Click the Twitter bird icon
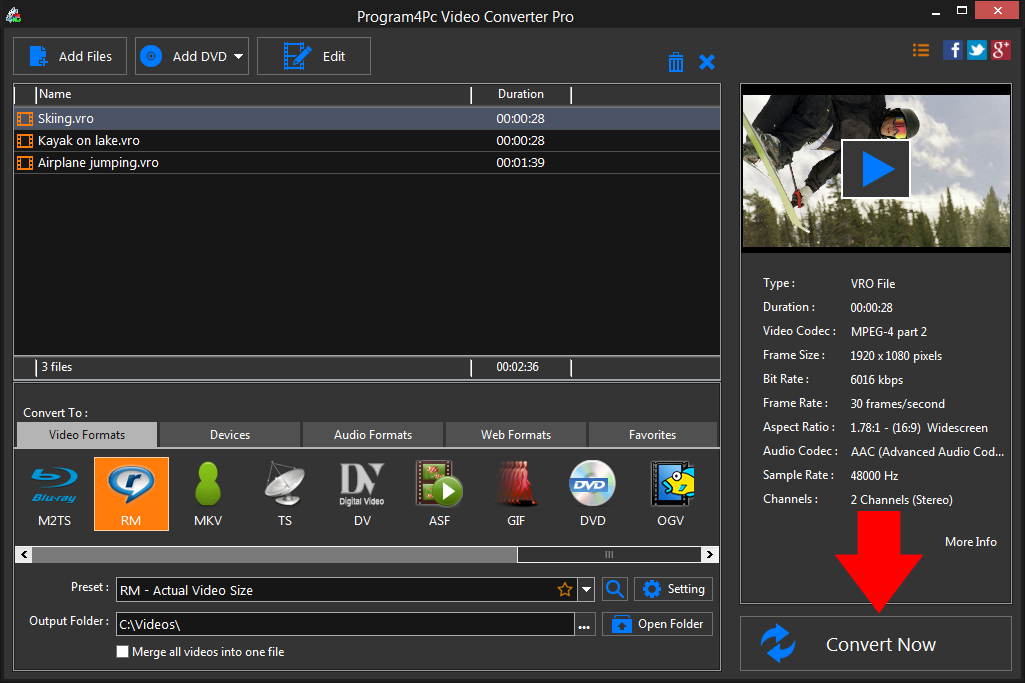This screenshot has width=1025, height=683. (x=976, y=50)
